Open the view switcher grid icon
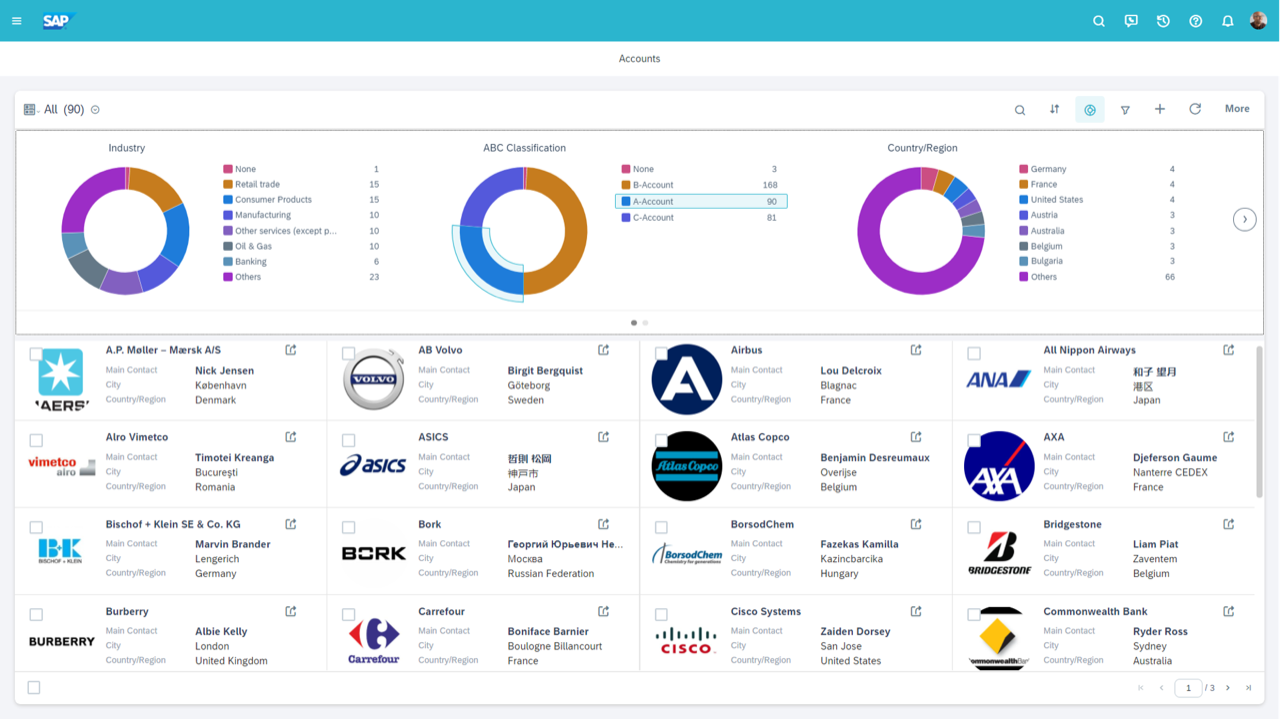Viewport: 1280px width, 719px height. point(31,110)
